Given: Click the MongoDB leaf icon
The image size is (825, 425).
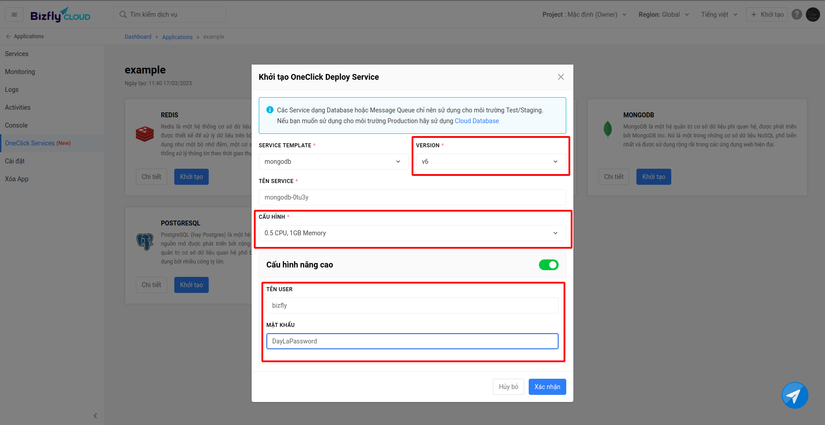Looking at the screenshot, I should point(608,129).
